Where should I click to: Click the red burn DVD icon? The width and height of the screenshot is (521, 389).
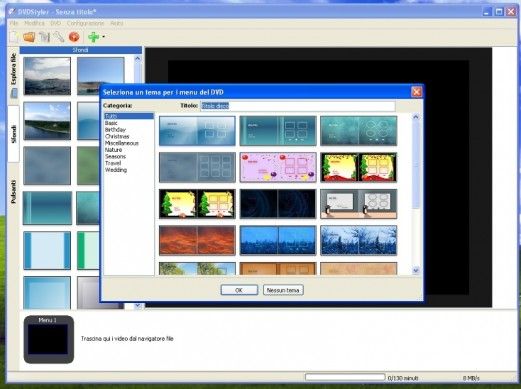point(74,37)
